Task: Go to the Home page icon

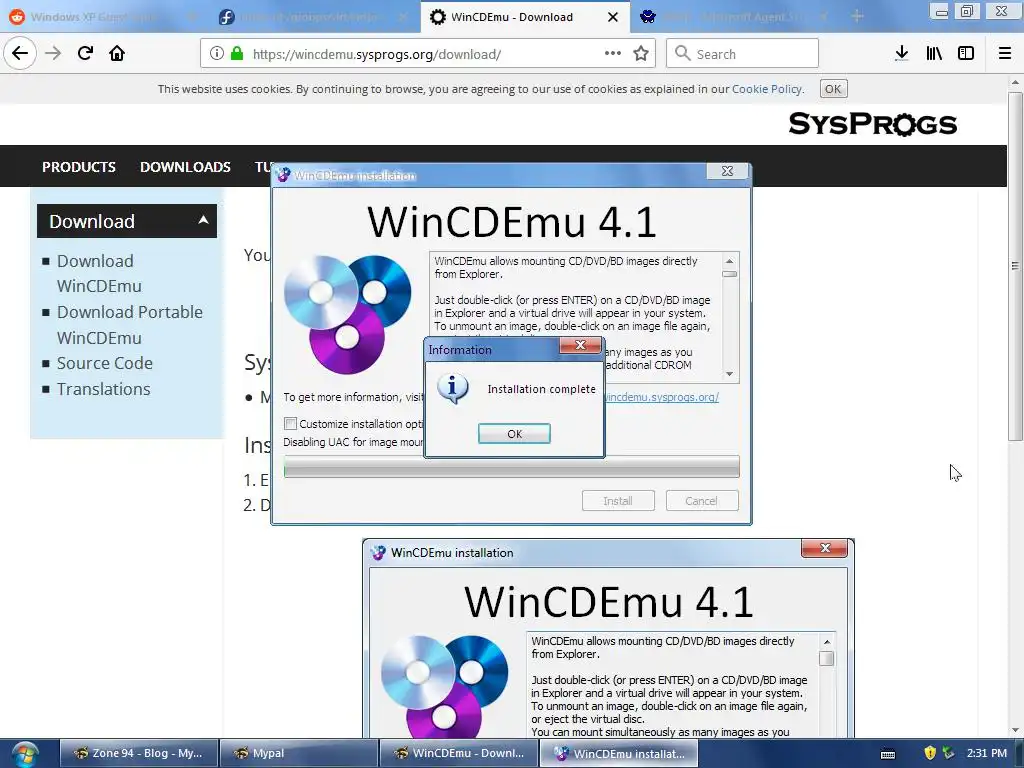Action: 117,53
